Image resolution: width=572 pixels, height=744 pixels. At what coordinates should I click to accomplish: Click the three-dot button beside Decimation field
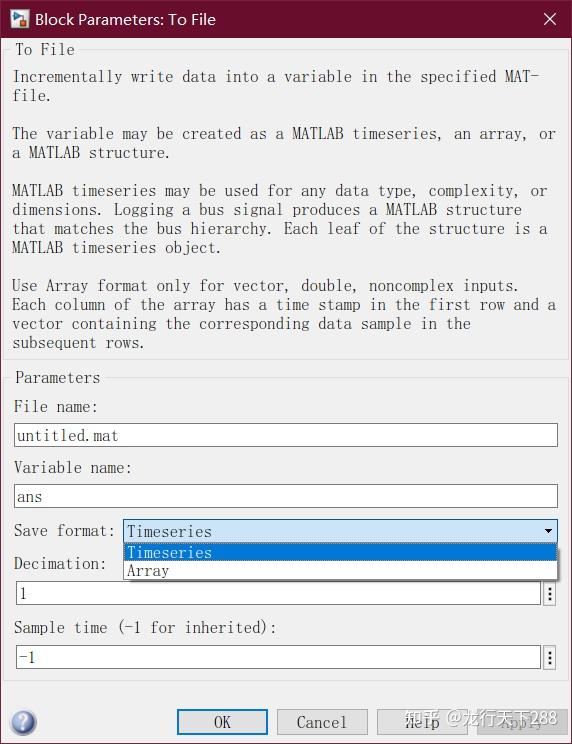(x=549, y=593)
